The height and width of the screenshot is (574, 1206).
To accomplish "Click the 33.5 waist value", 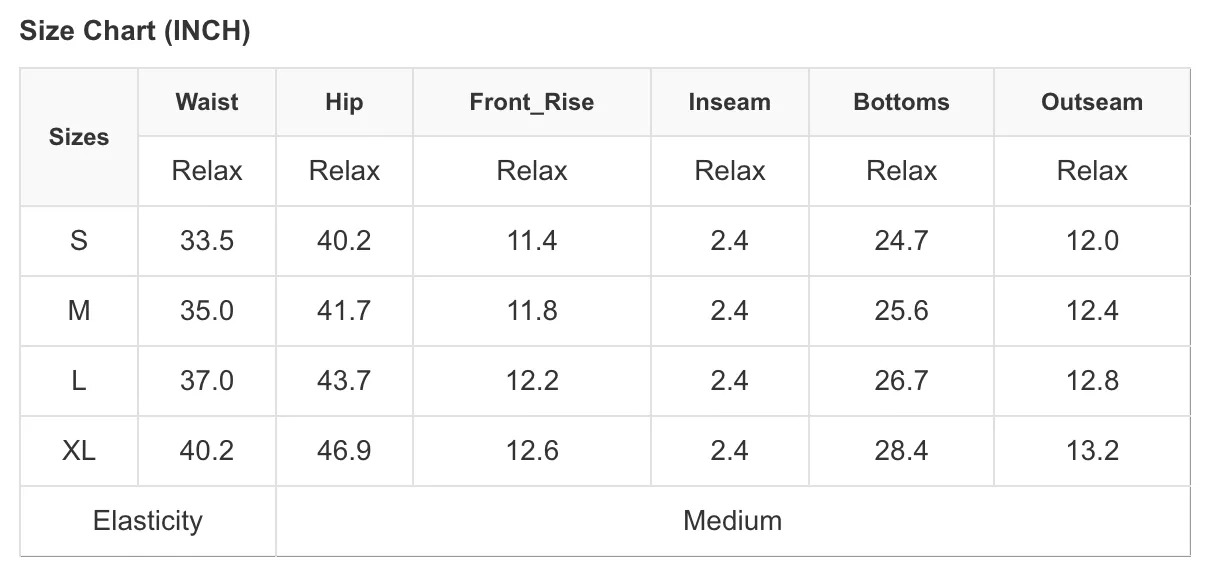I will coord(207,241).
